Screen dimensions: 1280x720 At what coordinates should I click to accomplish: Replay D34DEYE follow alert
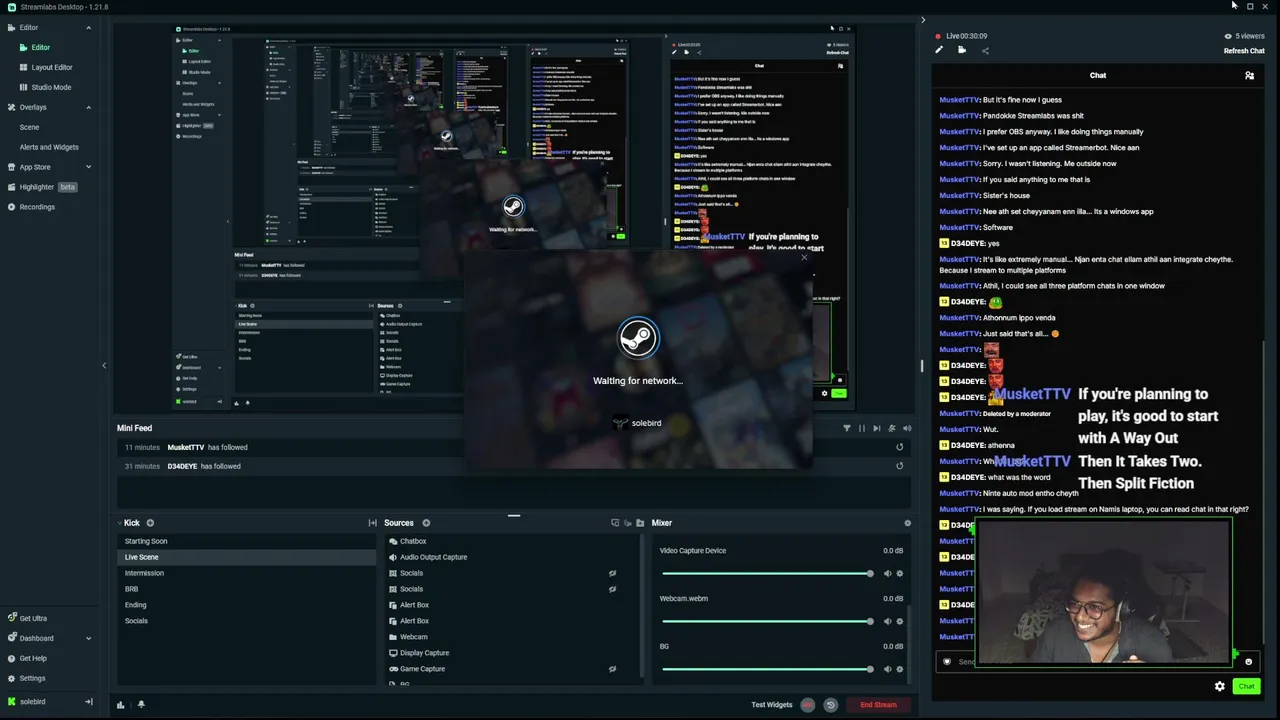click(899, 466)
